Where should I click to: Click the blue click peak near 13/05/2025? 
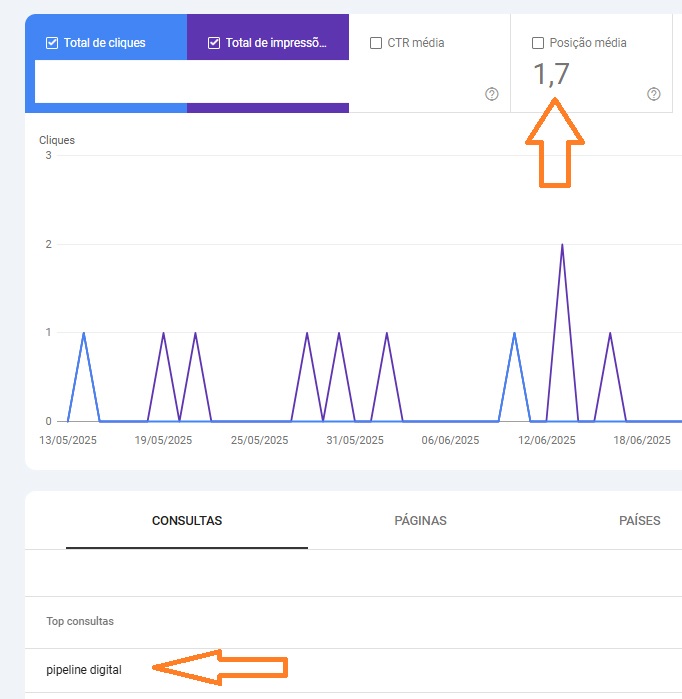(84, 333)
